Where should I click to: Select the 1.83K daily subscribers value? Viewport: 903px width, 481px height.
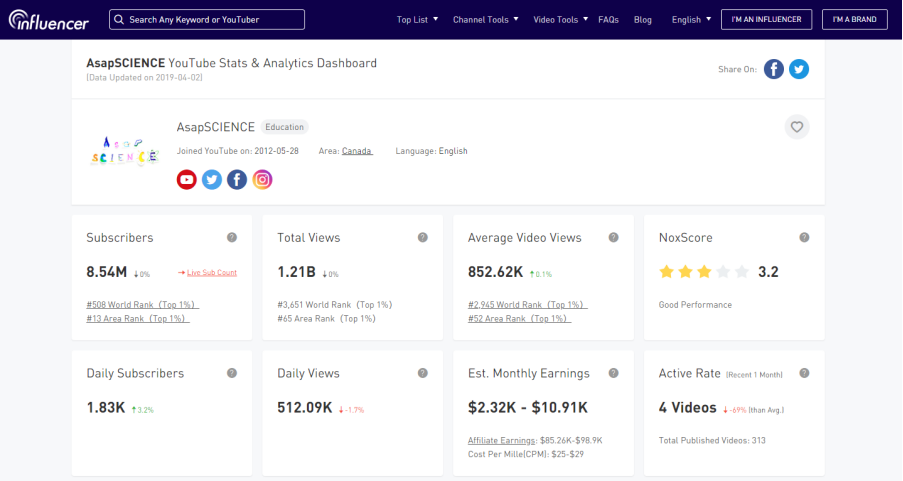click(105, 408)
